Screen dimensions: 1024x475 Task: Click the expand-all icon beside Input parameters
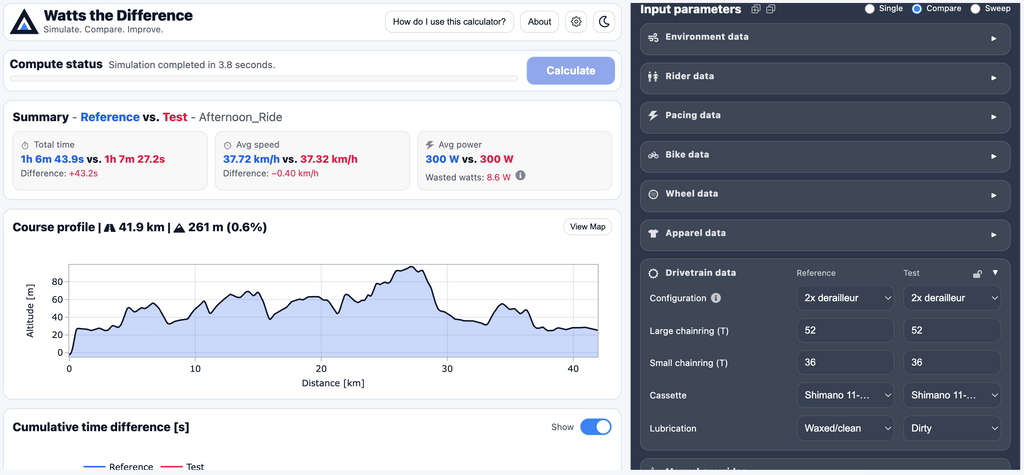[756, 9]
